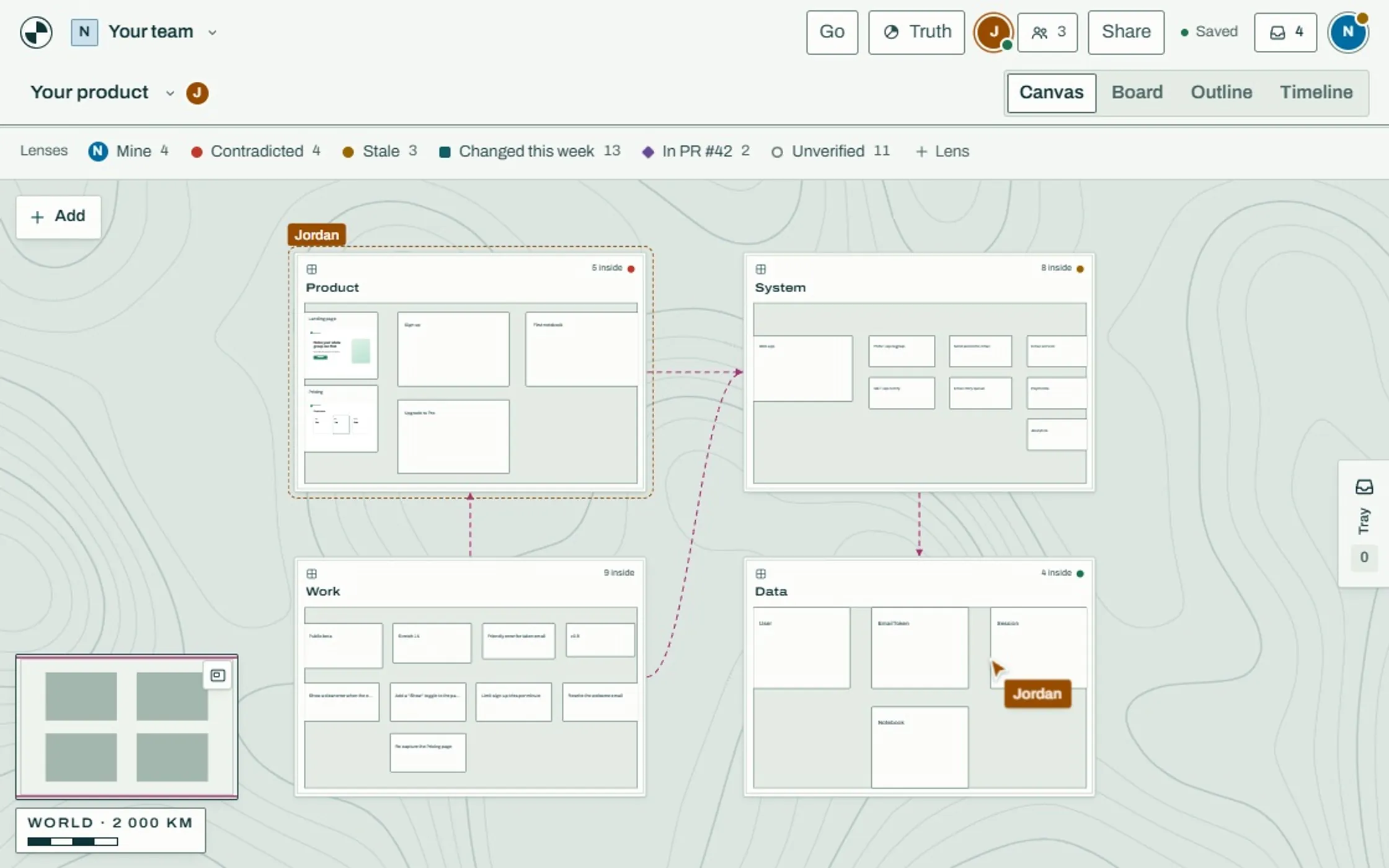Click the Truth button
The image size is (1389, 868).
pos(916,32)
